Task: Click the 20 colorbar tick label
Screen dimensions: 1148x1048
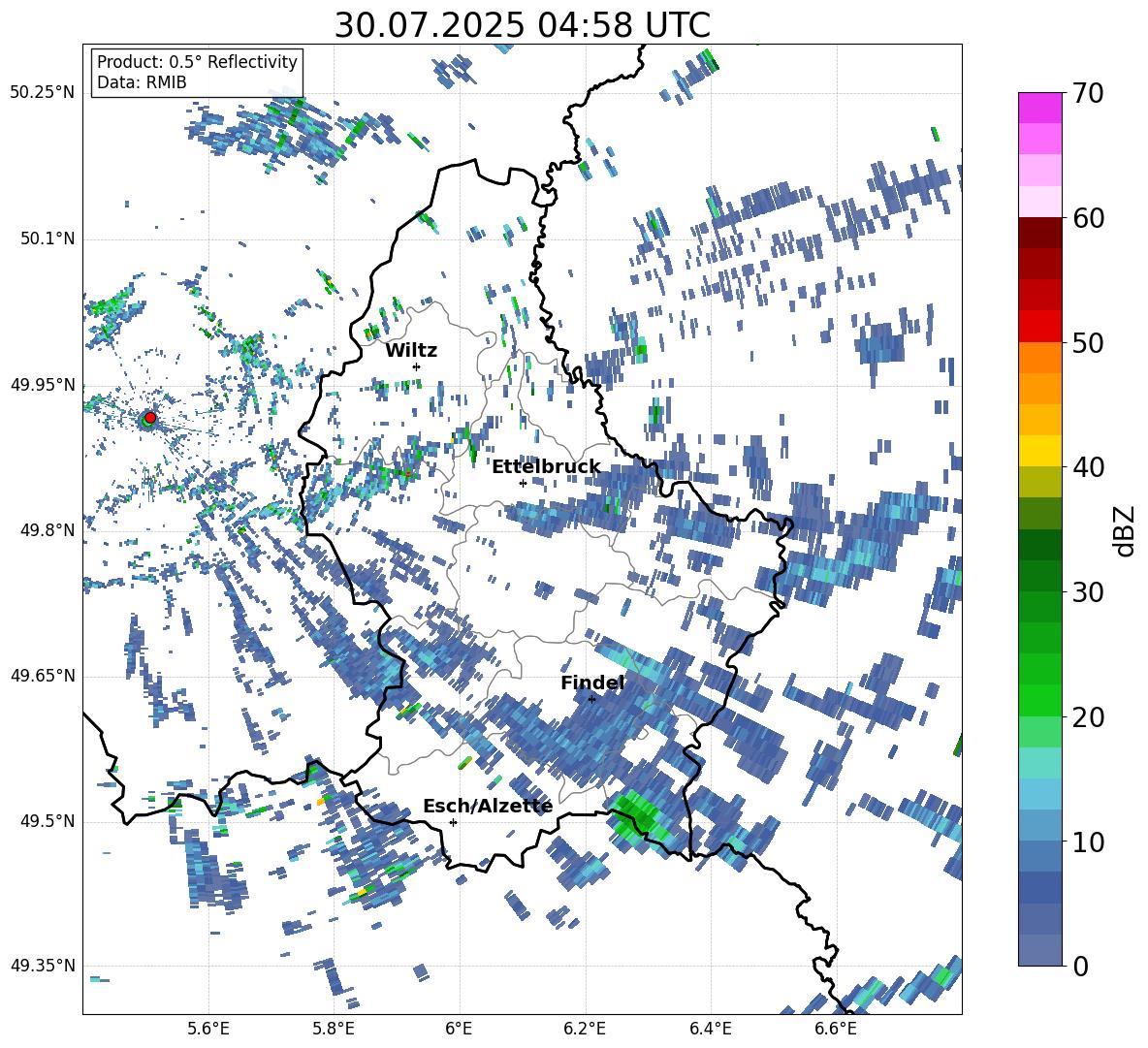Action: (x=1088, y=717)
